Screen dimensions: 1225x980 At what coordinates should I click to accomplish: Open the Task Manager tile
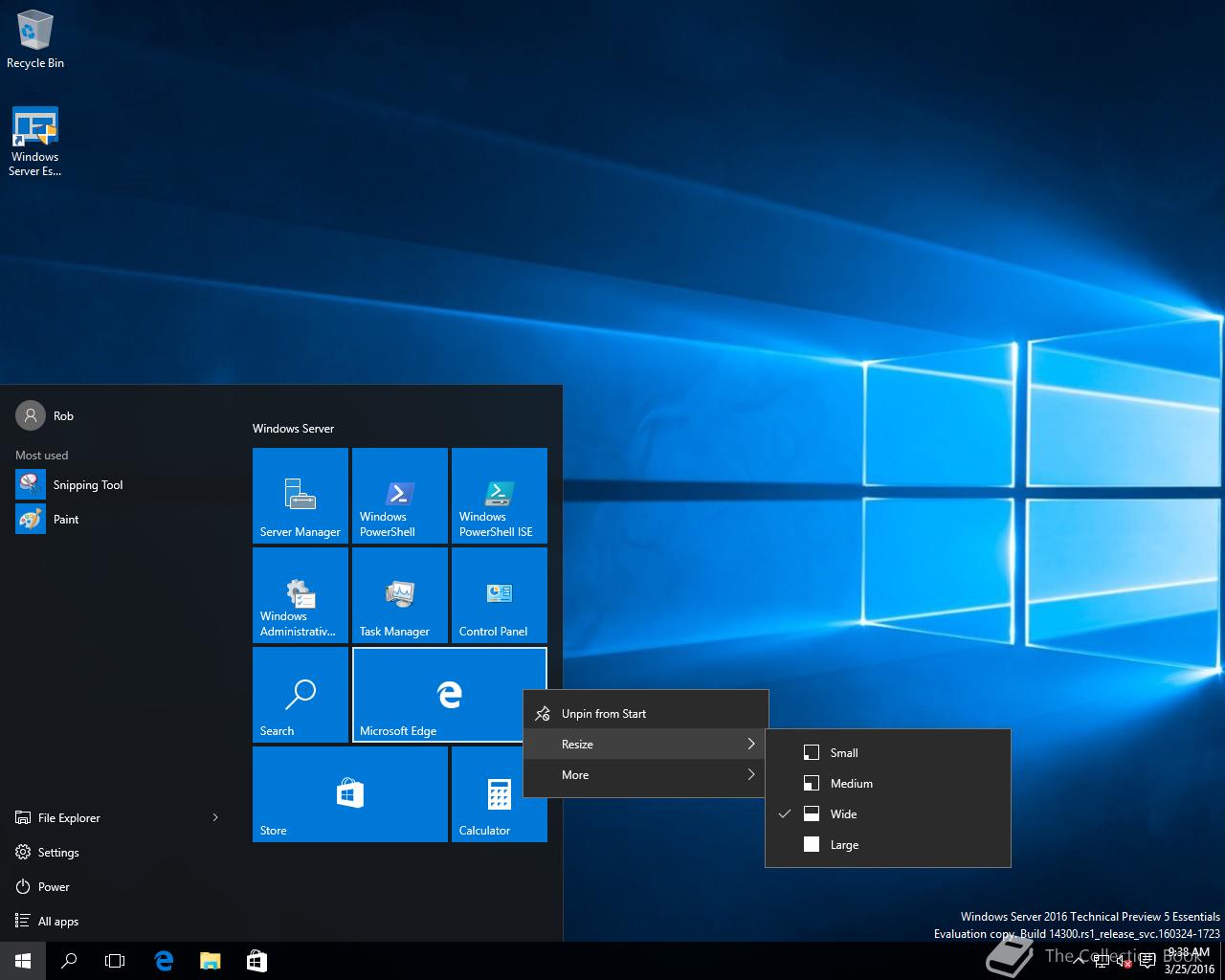point(400,595)
